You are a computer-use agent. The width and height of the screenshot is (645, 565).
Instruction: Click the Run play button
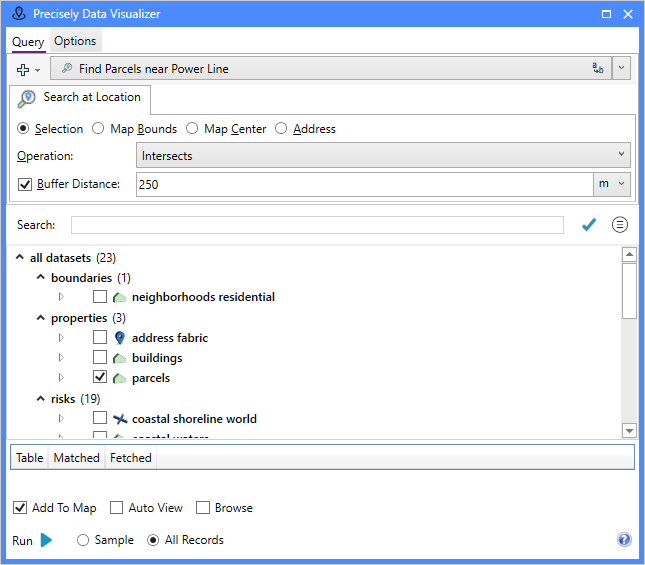click(46, 540)
